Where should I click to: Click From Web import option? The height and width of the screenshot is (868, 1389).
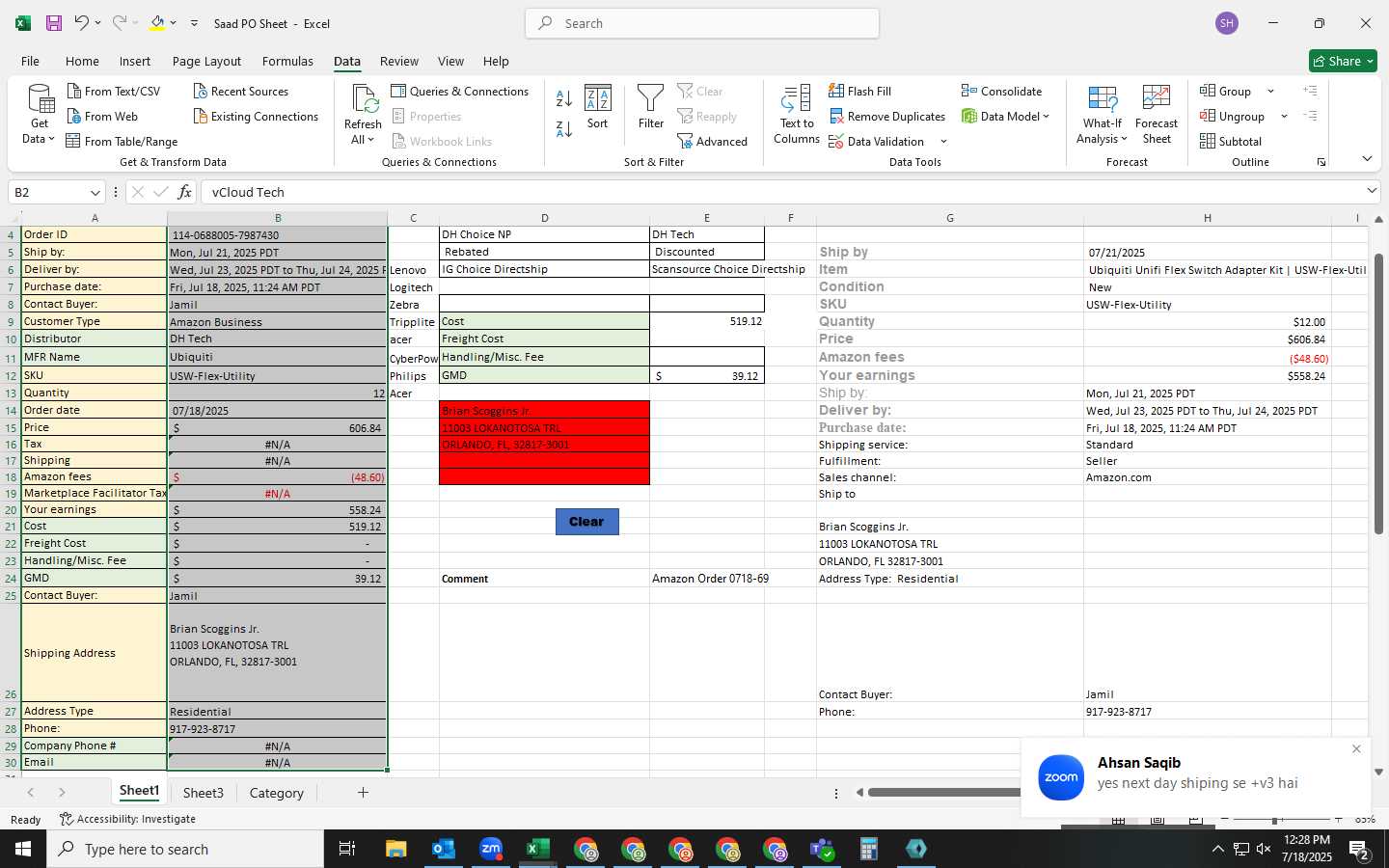[103, 116]
